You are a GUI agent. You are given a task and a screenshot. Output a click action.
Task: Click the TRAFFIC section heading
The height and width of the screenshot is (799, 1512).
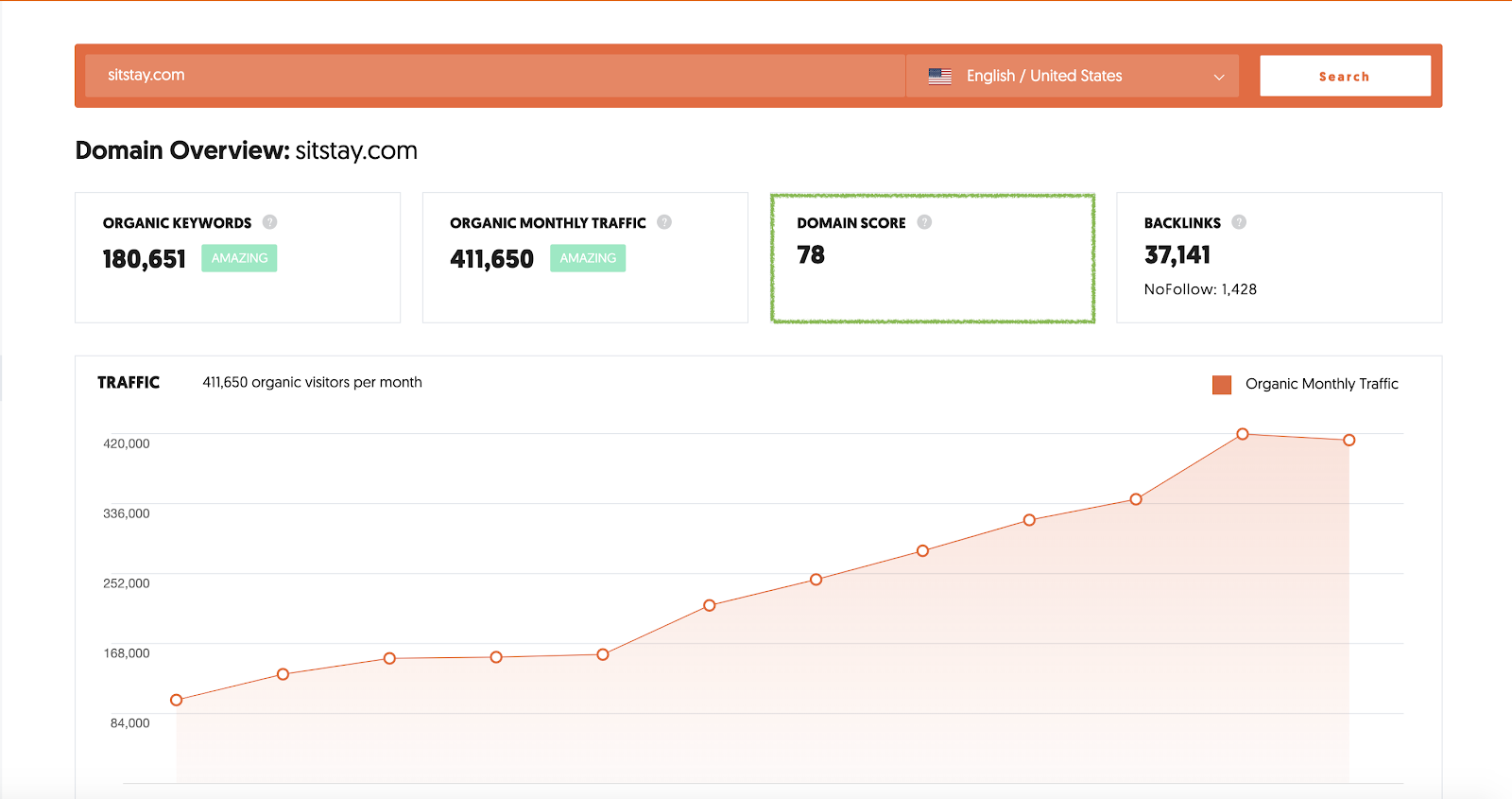point(129,382)
